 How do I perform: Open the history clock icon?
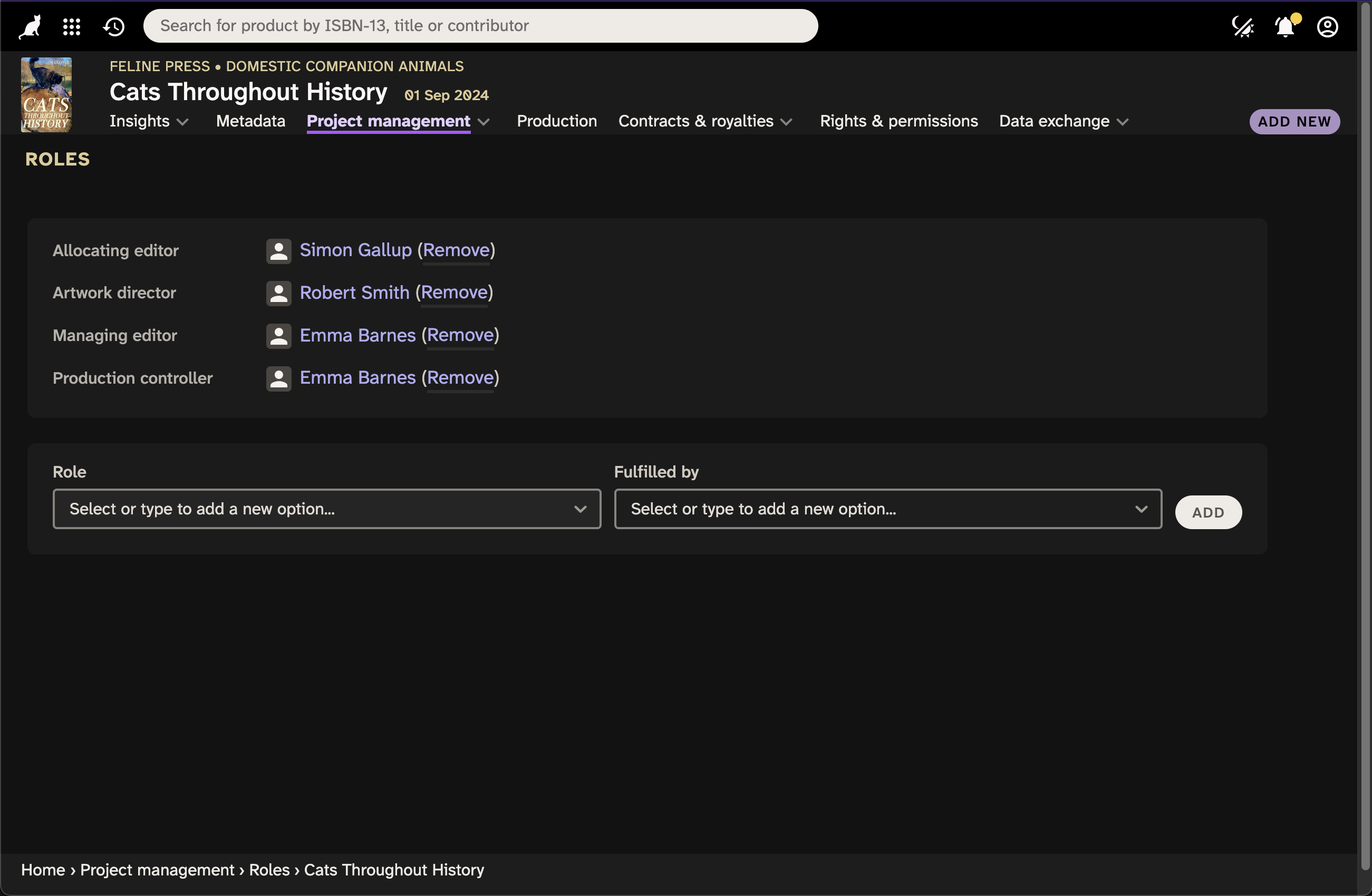(x=113, y=26)
